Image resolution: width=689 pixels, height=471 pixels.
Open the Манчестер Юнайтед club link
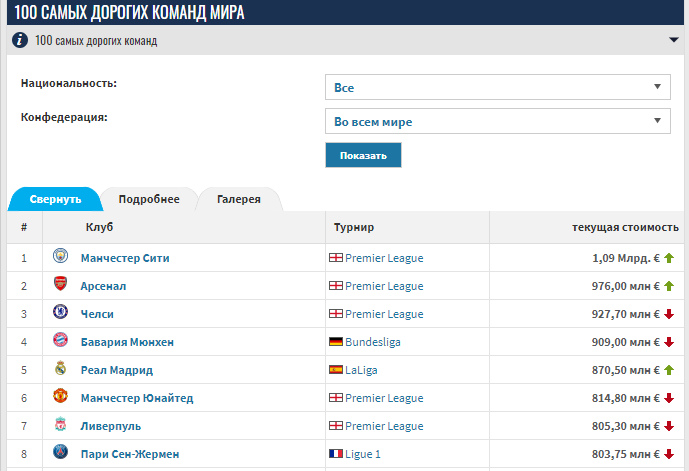coord(137,398)
